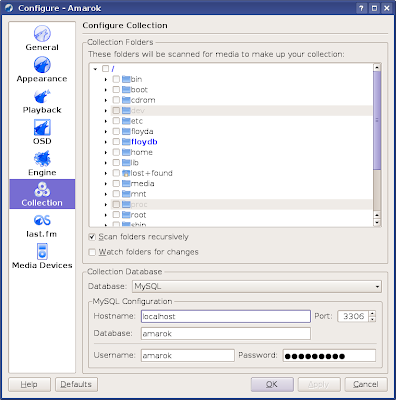Expand the cdrom folder node
Viewport: 396px width, 400px height.
coord(106,100)
